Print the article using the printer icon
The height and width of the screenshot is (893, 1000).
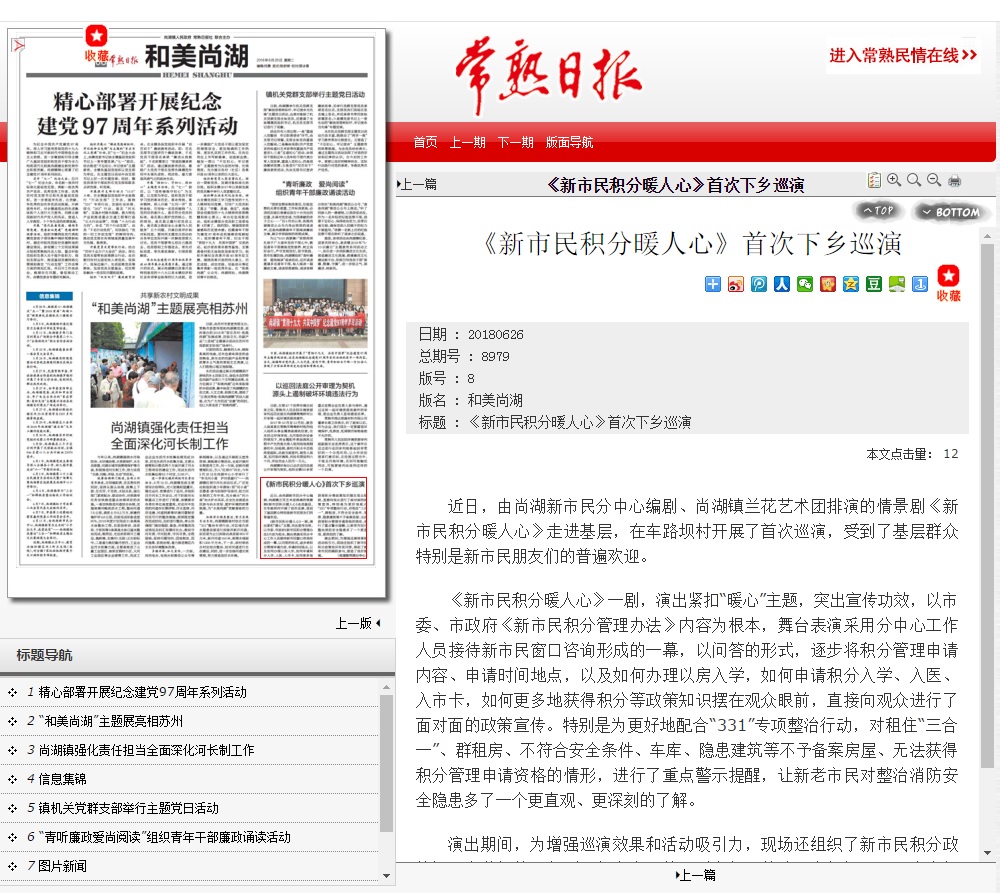pyautogui.click(x=954, y=181)
